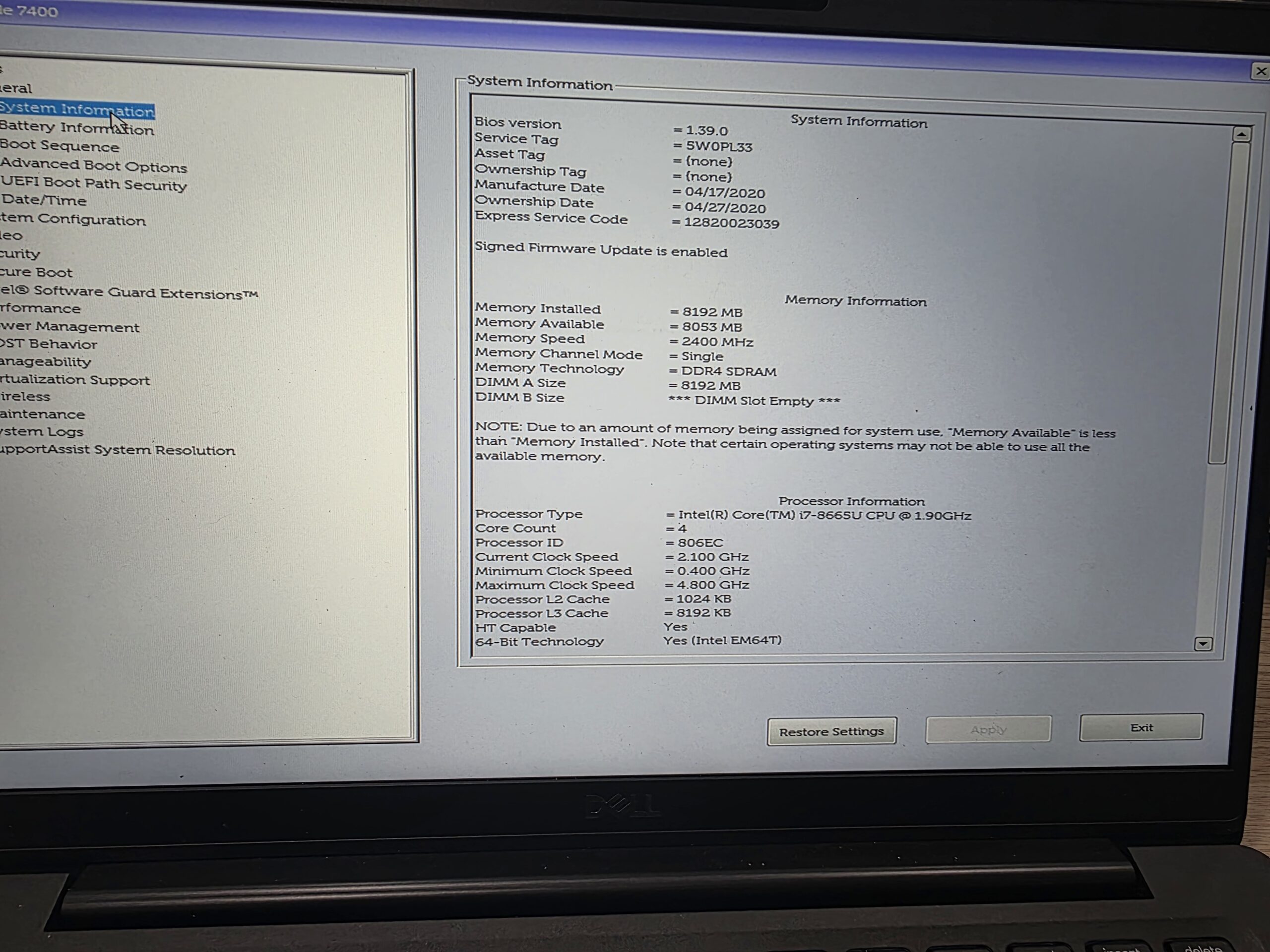Open Battery Information
Image resolution: width=1270 pixels, height=952 pixels.
click(x=77, y=128)
